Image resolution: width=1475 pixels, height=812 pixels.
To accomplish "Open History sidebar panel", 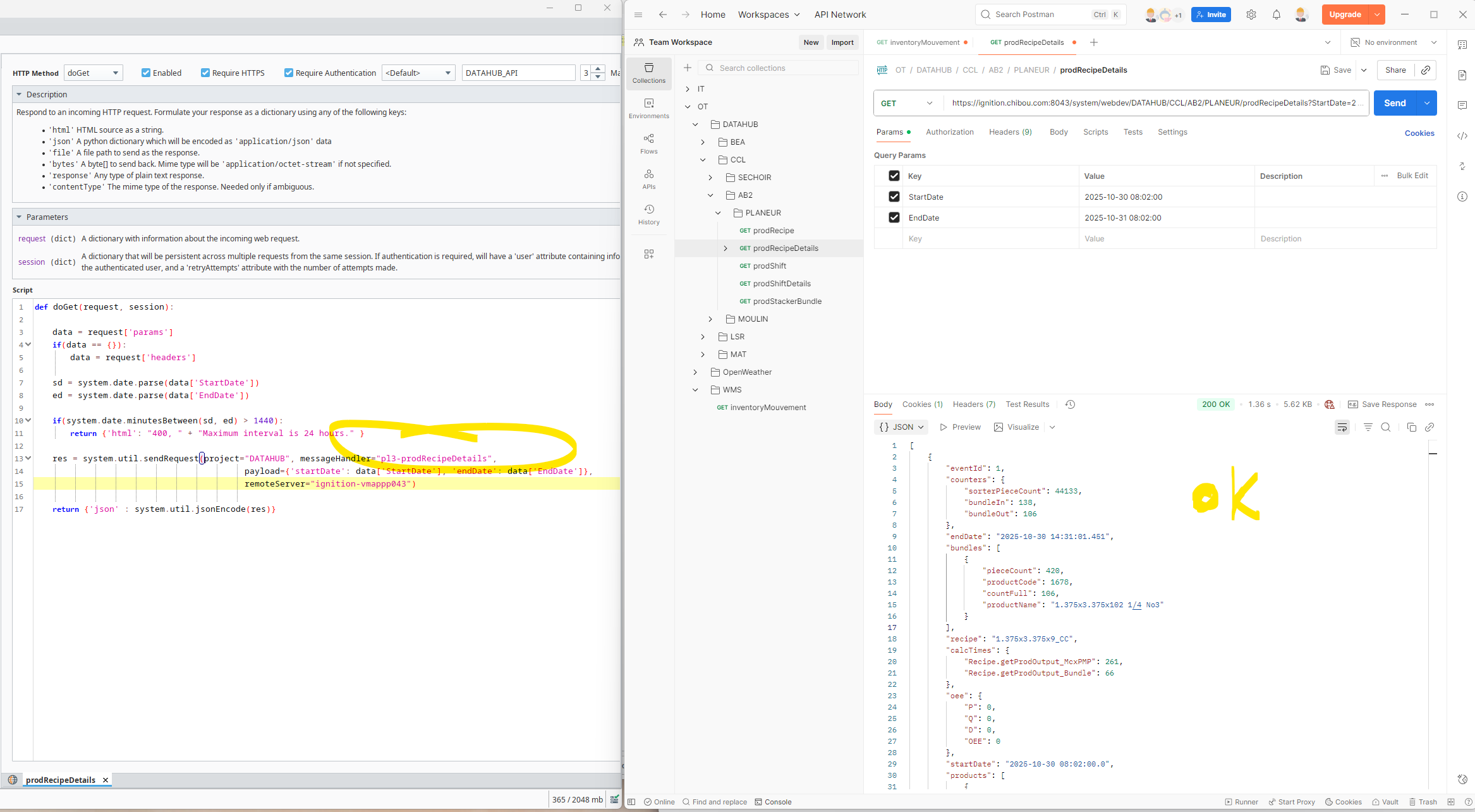I will coord(648,214).
